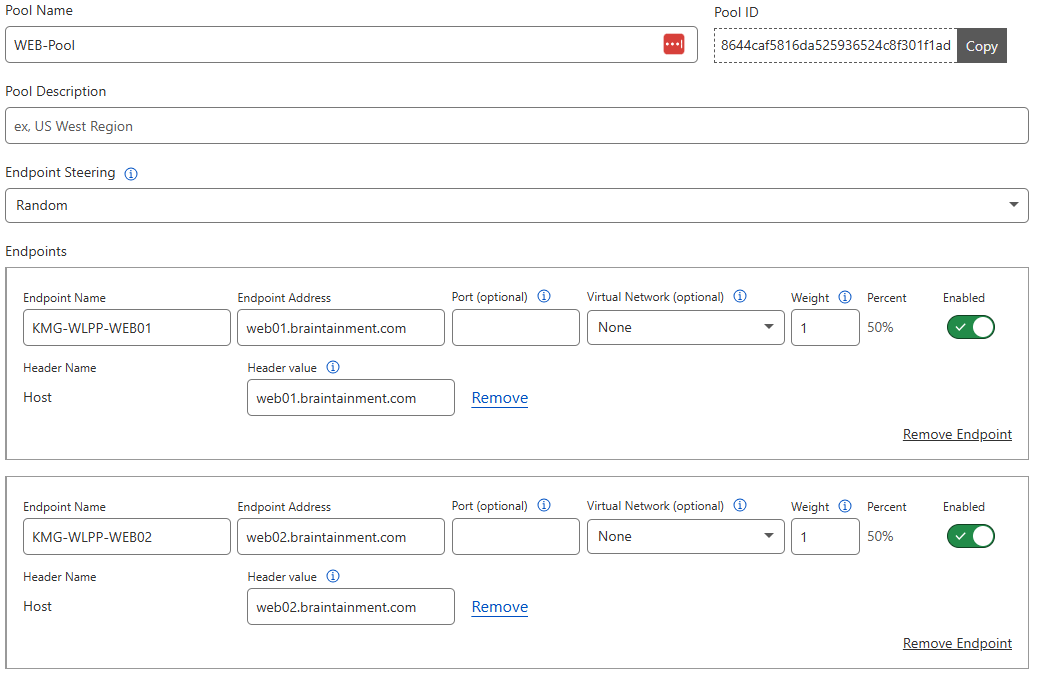
Task: Click Header value info icon for web02
Action: tap(333, 576)
